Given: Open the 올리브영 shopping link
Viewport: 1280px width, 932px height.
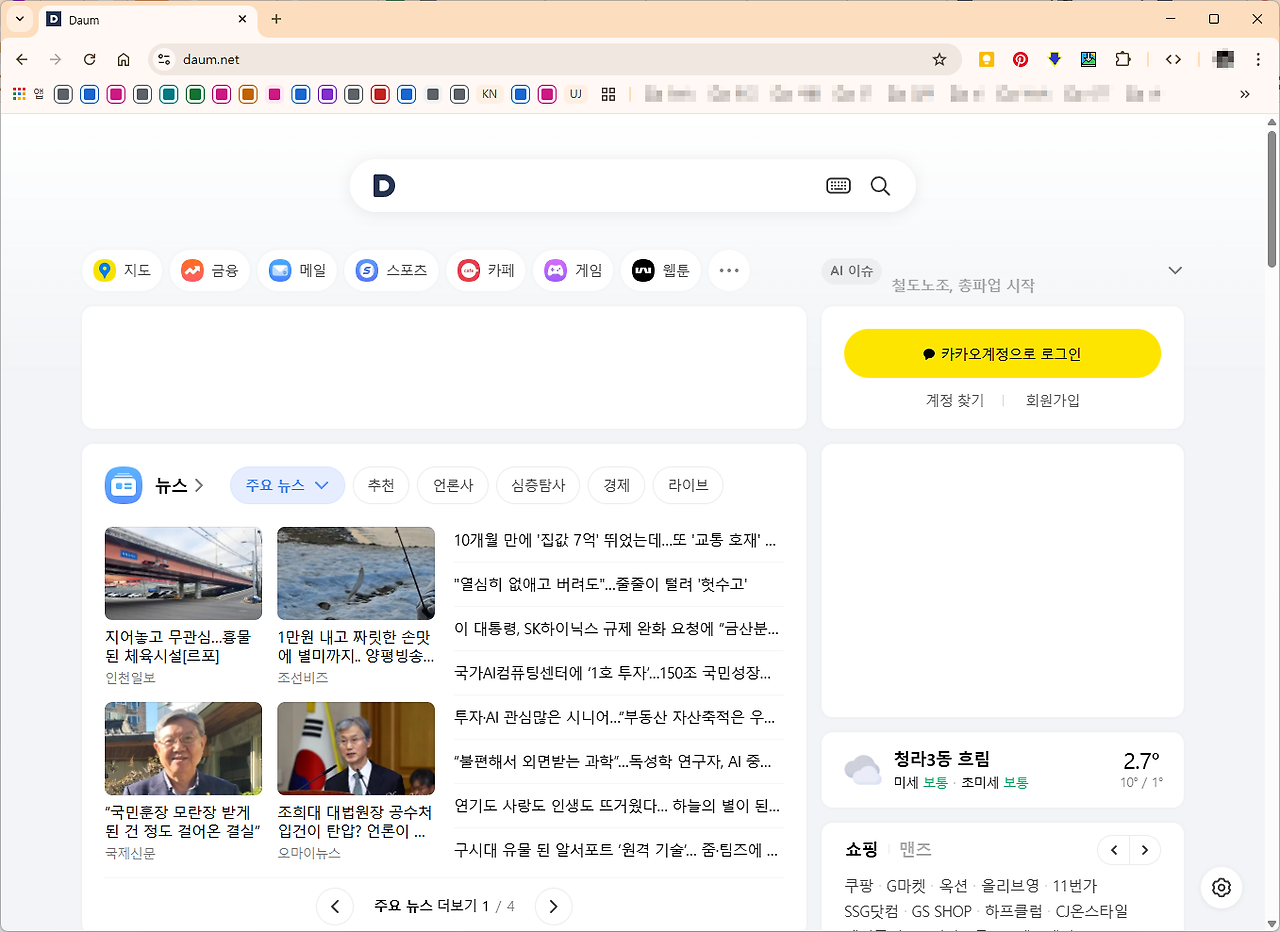Looking at the screenshot, I should coord(1010,886).
